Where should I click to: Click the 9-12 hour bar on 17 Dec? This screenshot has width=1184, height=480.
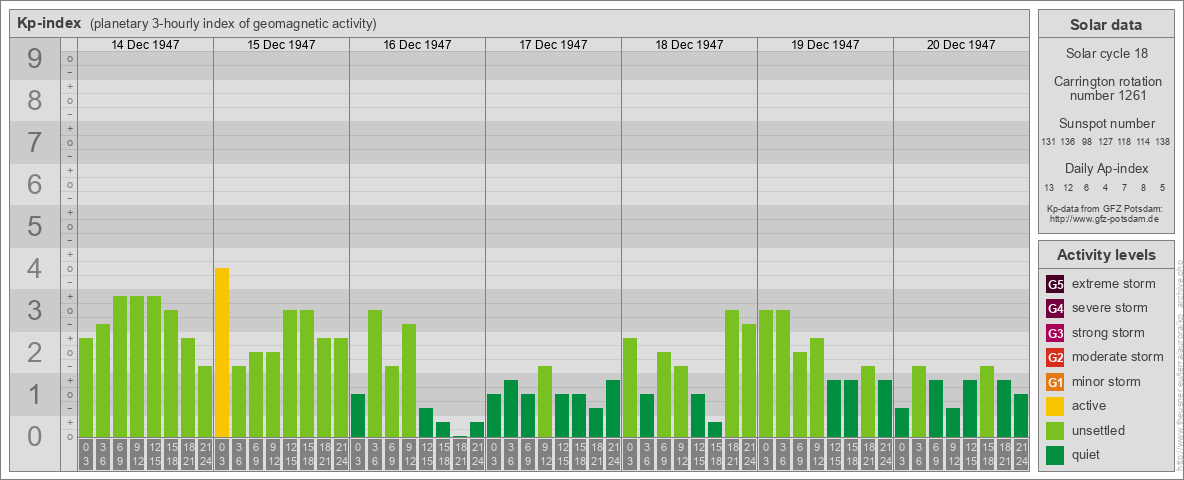pos(545,402)
